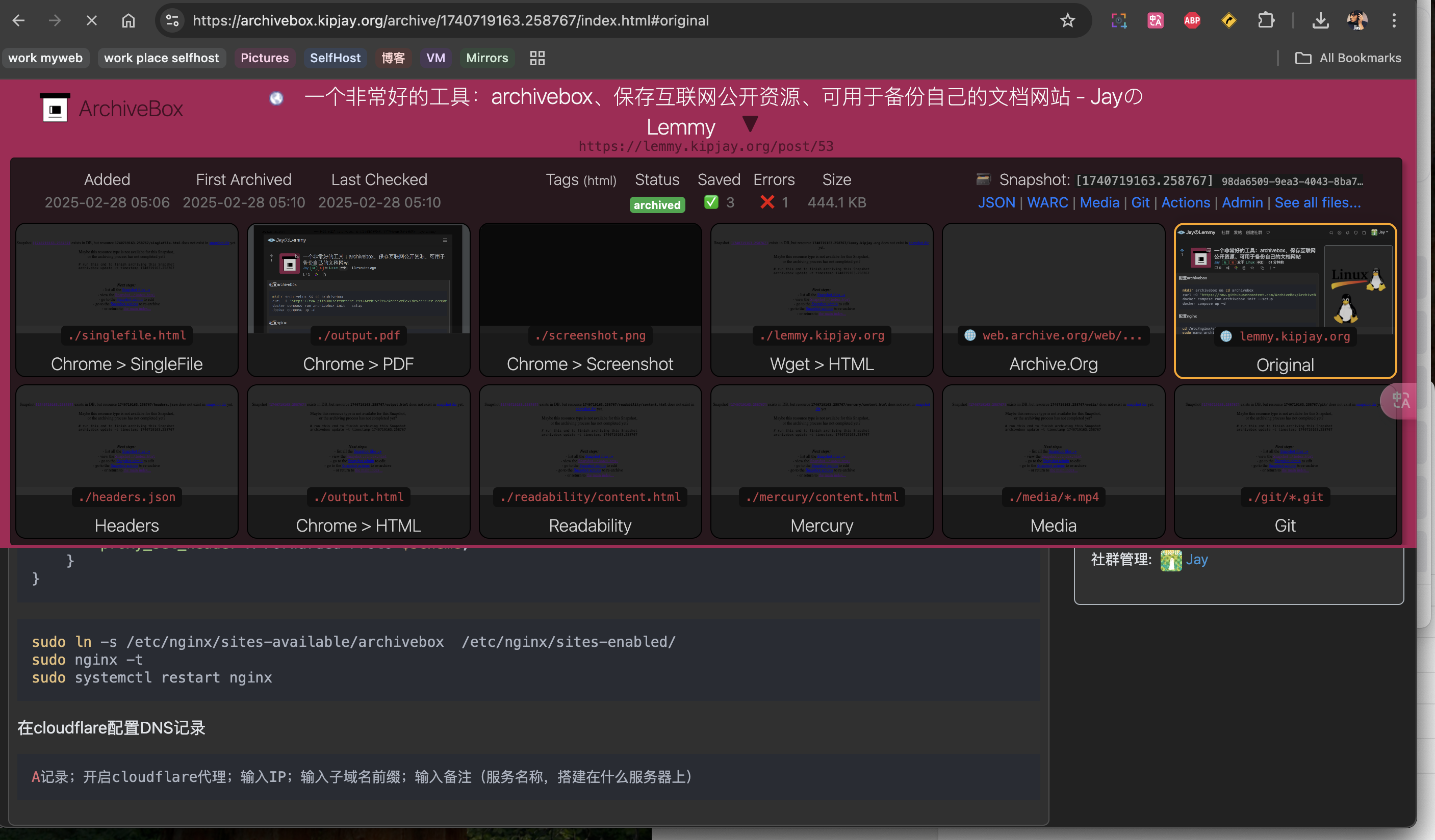1435x840 pixels.
Task: Open the ./singlefile.html path link
Action: click(127, 336)
